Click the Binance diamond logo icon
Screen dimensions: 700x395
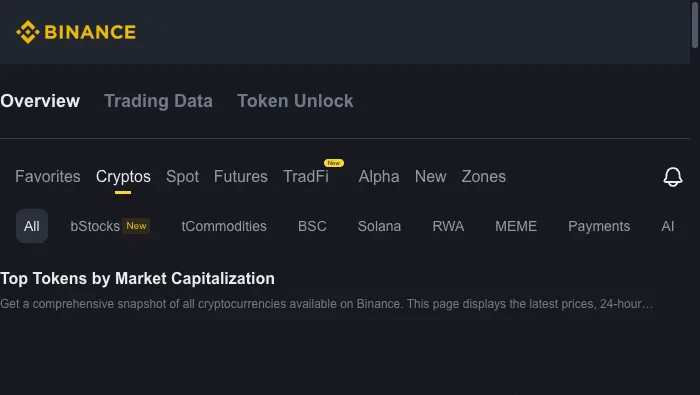tap(28, 32)
